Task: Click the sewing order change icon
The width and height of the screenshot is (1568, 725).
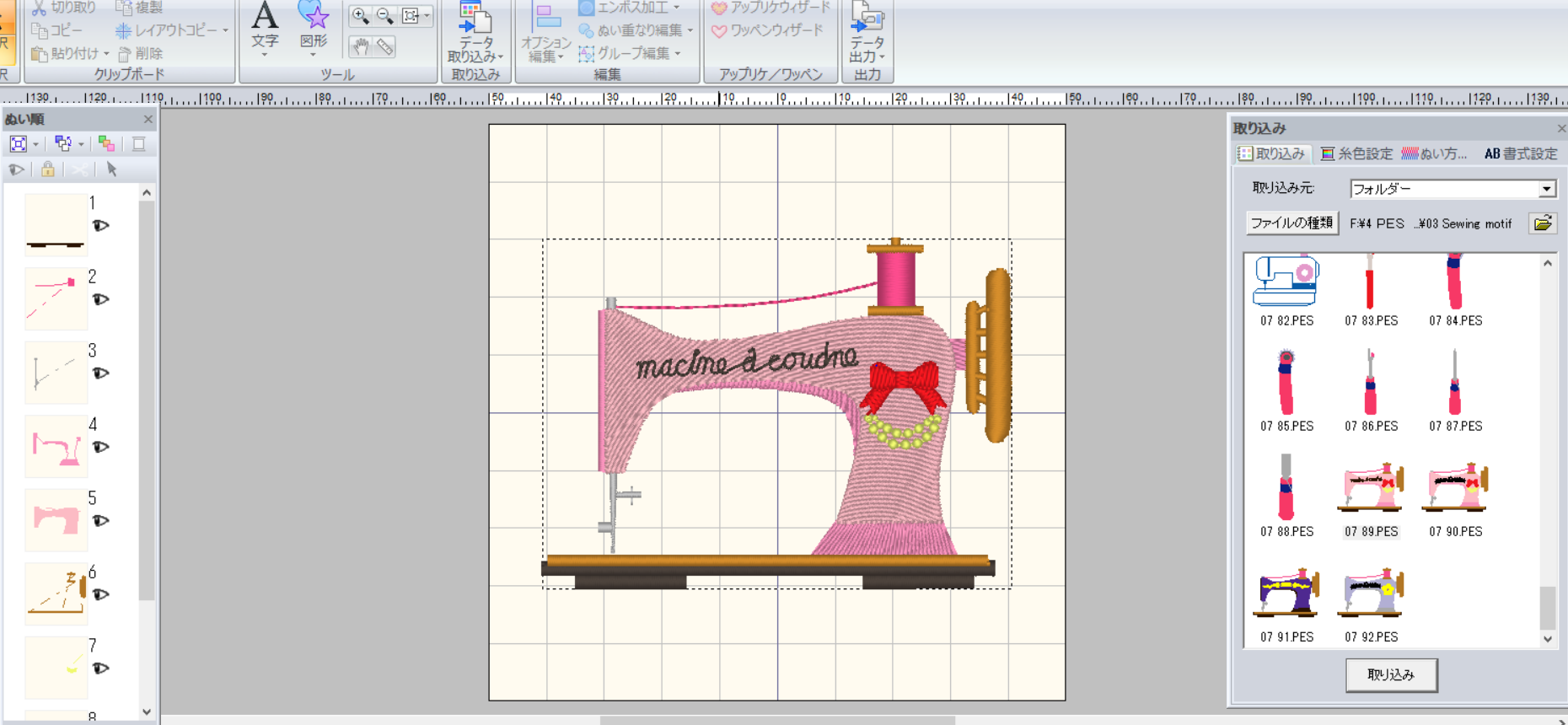Action: (x=62, y=144)
